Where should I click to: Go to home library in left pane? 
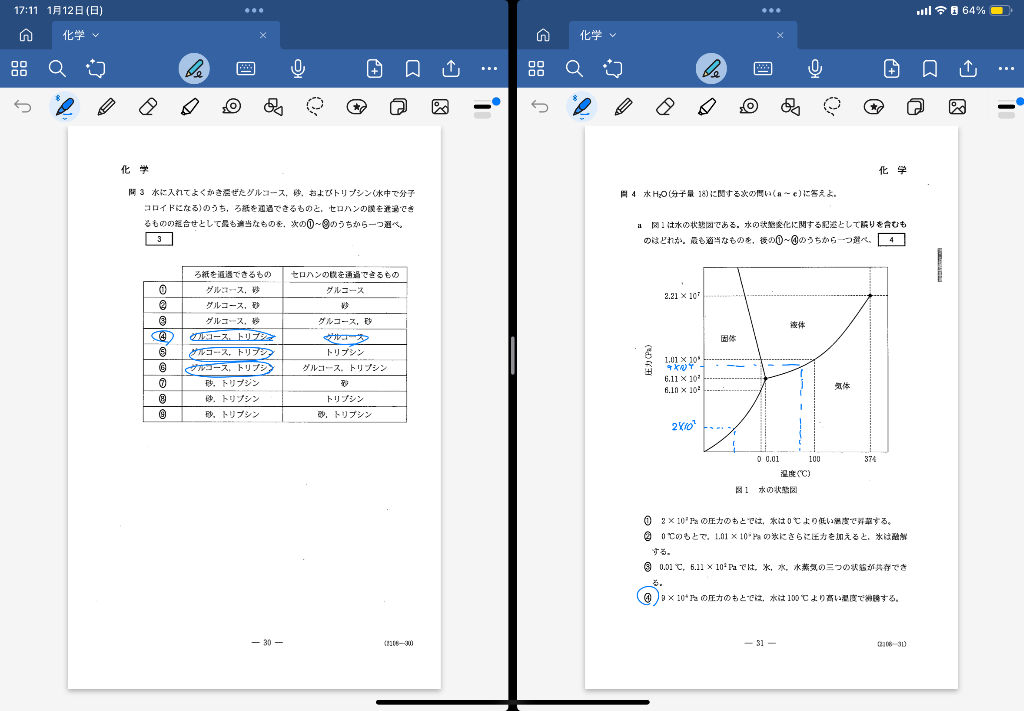(26, 35)
